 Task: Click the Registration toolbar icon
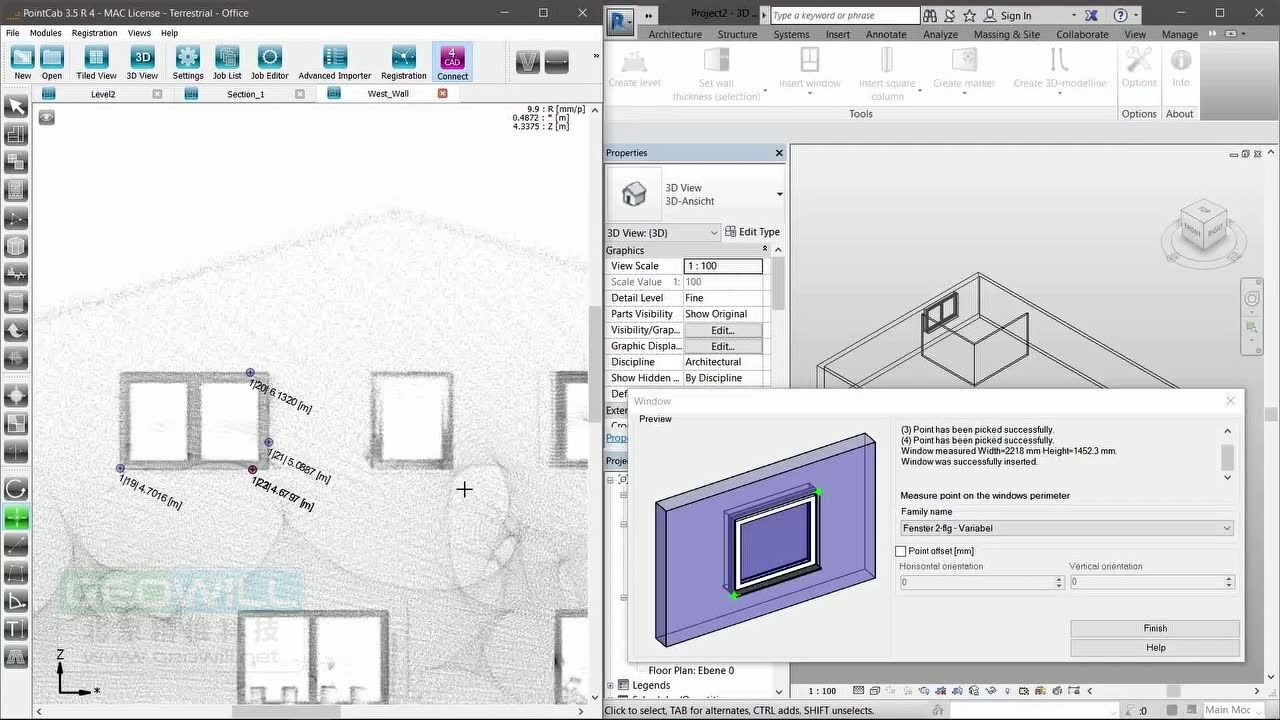coord(403,62)
